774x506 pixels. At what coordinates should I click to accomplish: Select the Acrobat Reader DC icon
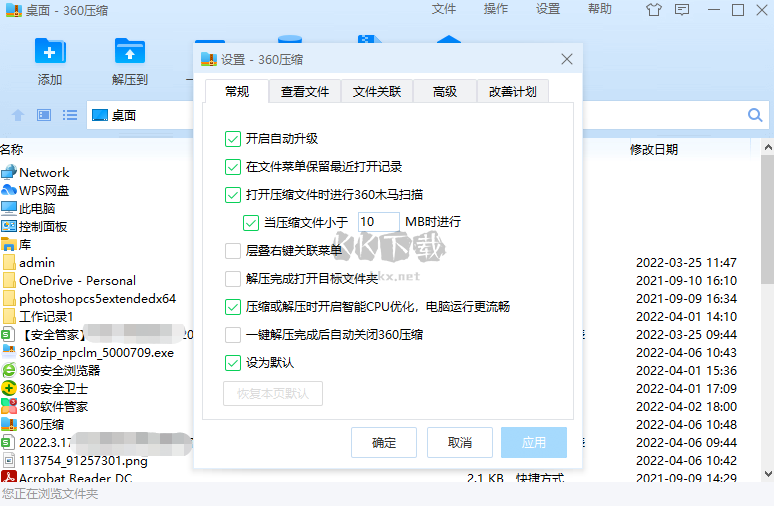[9, 477]
